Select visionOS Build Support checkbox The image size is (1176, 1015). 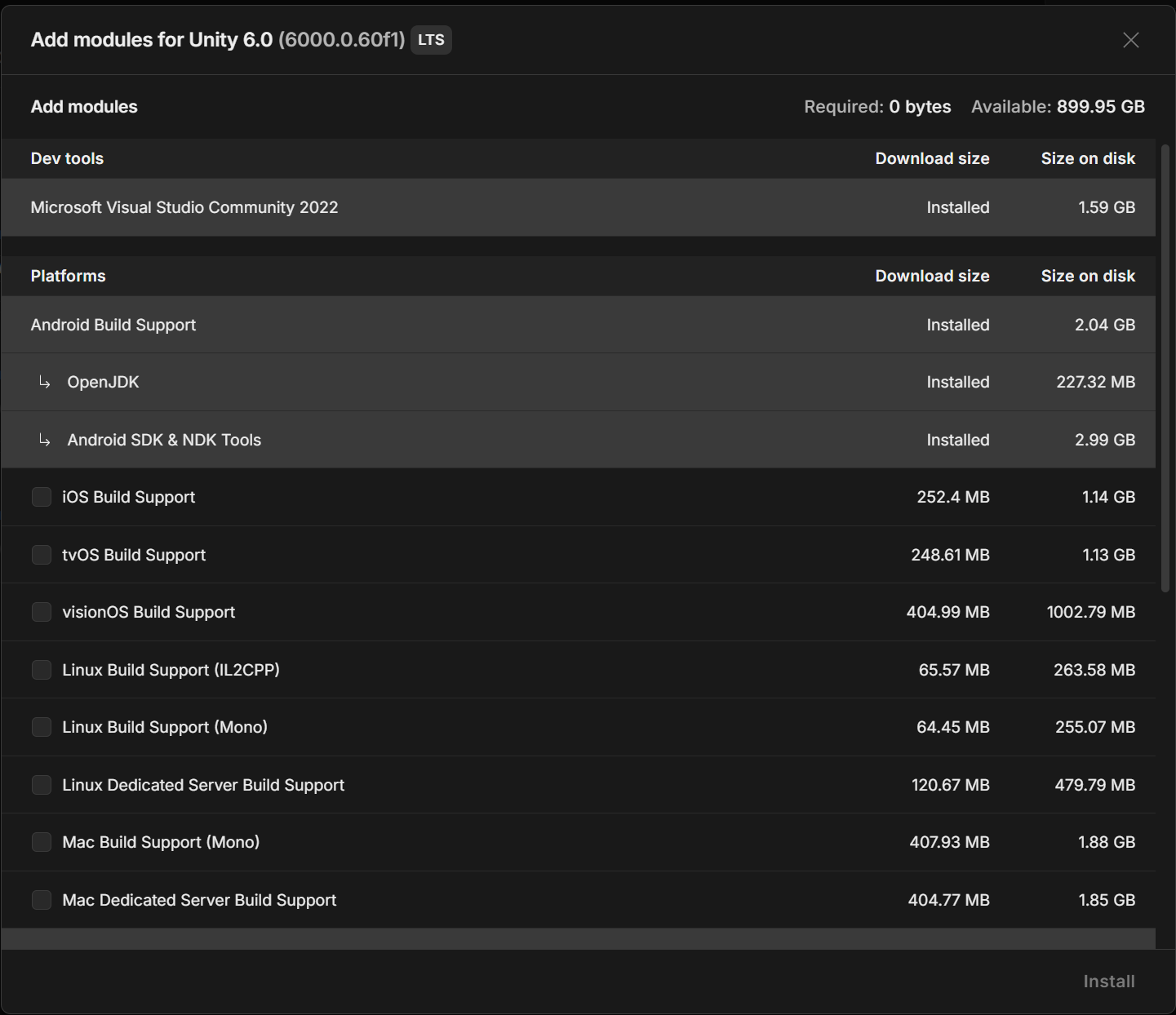(x=42, y=612)
